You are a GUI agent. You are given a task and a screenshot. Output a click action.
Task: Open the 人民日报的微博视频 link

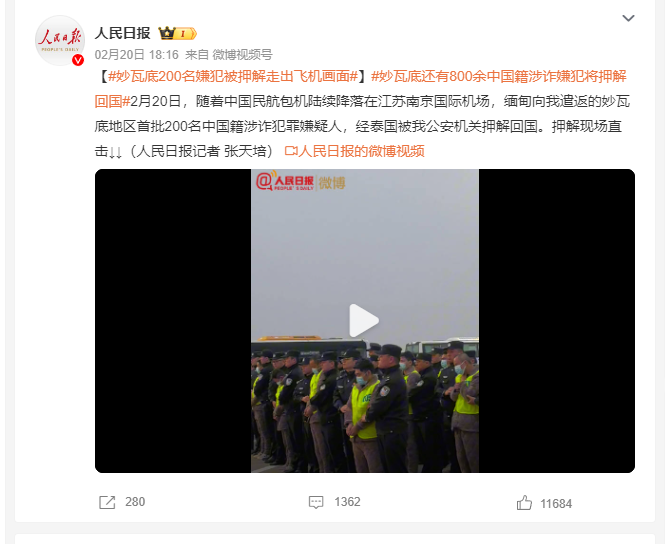(361, 151)
